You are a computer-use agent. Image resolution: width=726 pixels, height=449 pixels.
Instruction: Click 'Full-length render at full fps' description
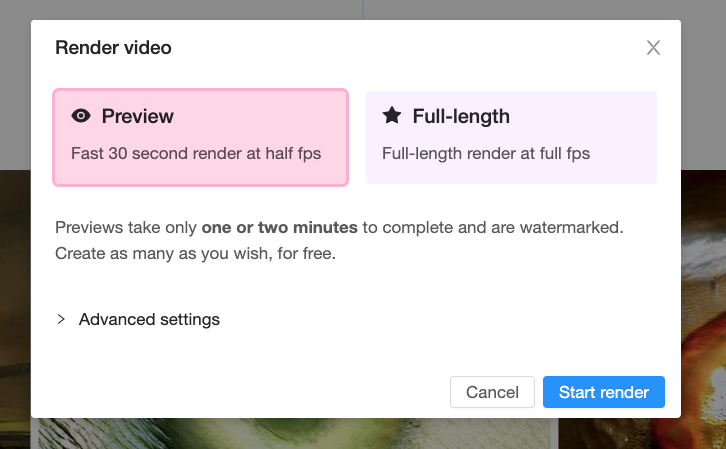(486, 153)
